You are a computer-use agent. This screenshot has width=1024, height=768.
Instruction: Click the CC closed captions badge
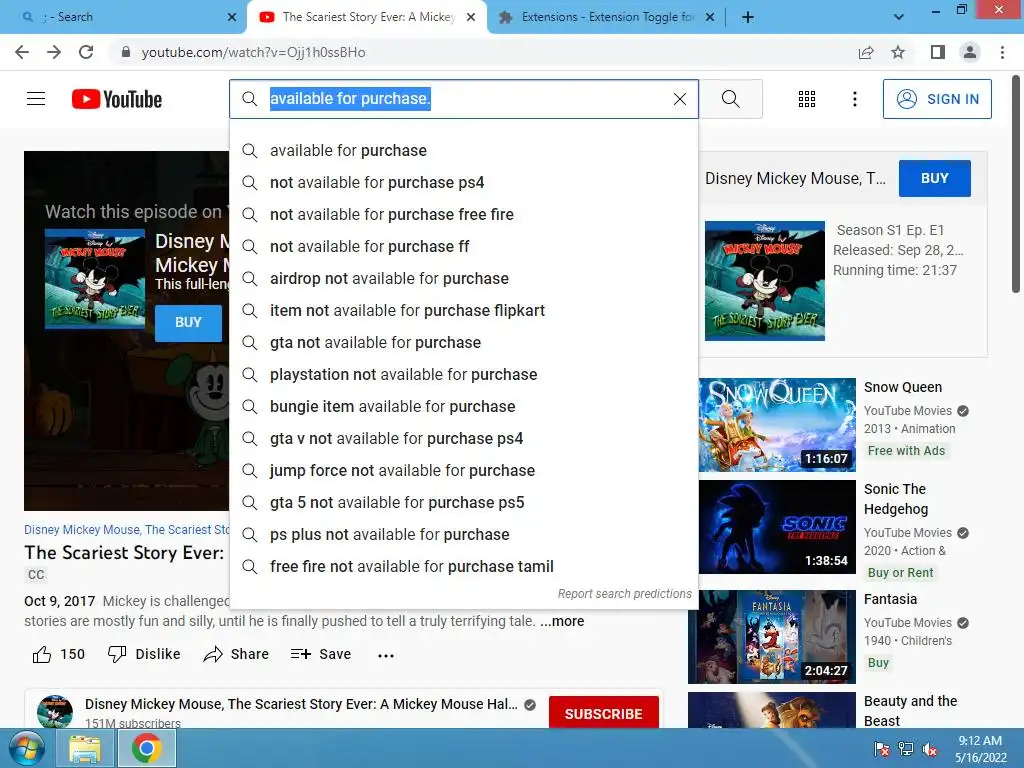(x=36, y=575)
